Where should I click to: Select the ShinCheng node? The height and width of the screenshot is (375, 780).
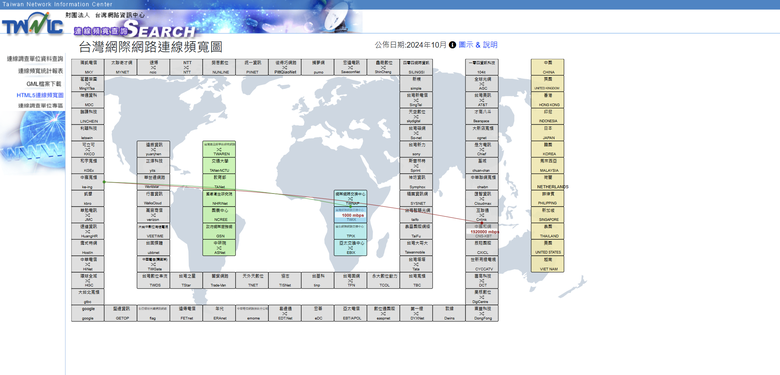384,67
